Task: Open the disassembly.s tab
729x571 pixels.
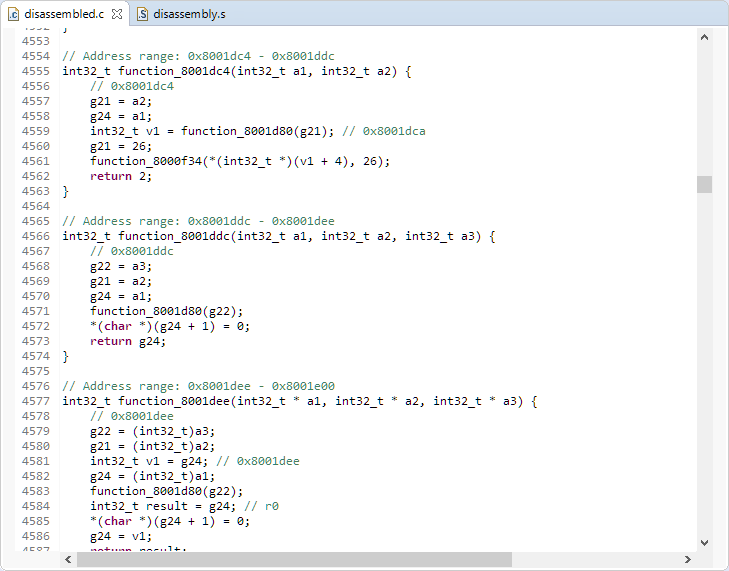Action: (189, 14)
